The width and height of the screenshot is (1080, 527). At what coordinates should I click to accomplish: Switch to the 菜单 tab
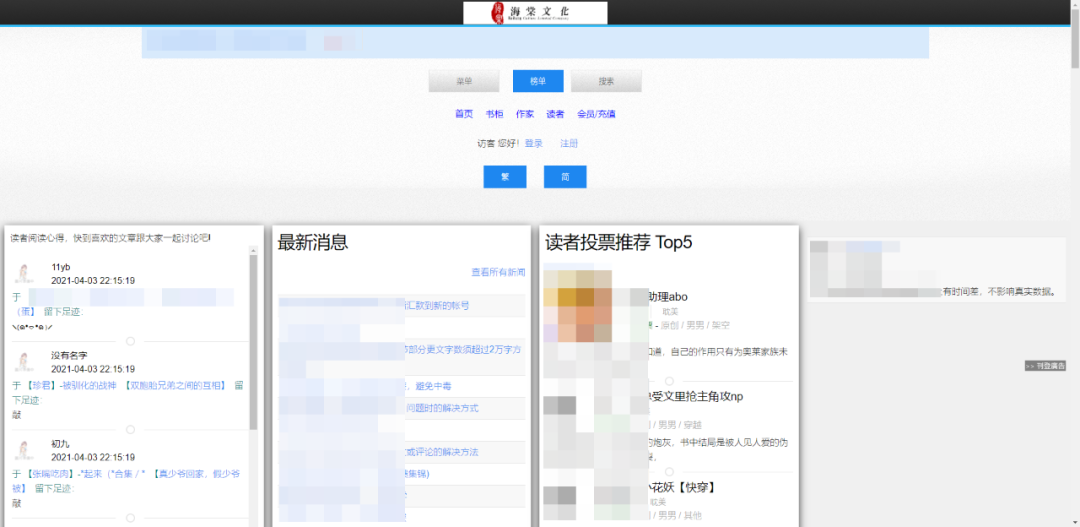pyautogui.click(x=463, y=81)
